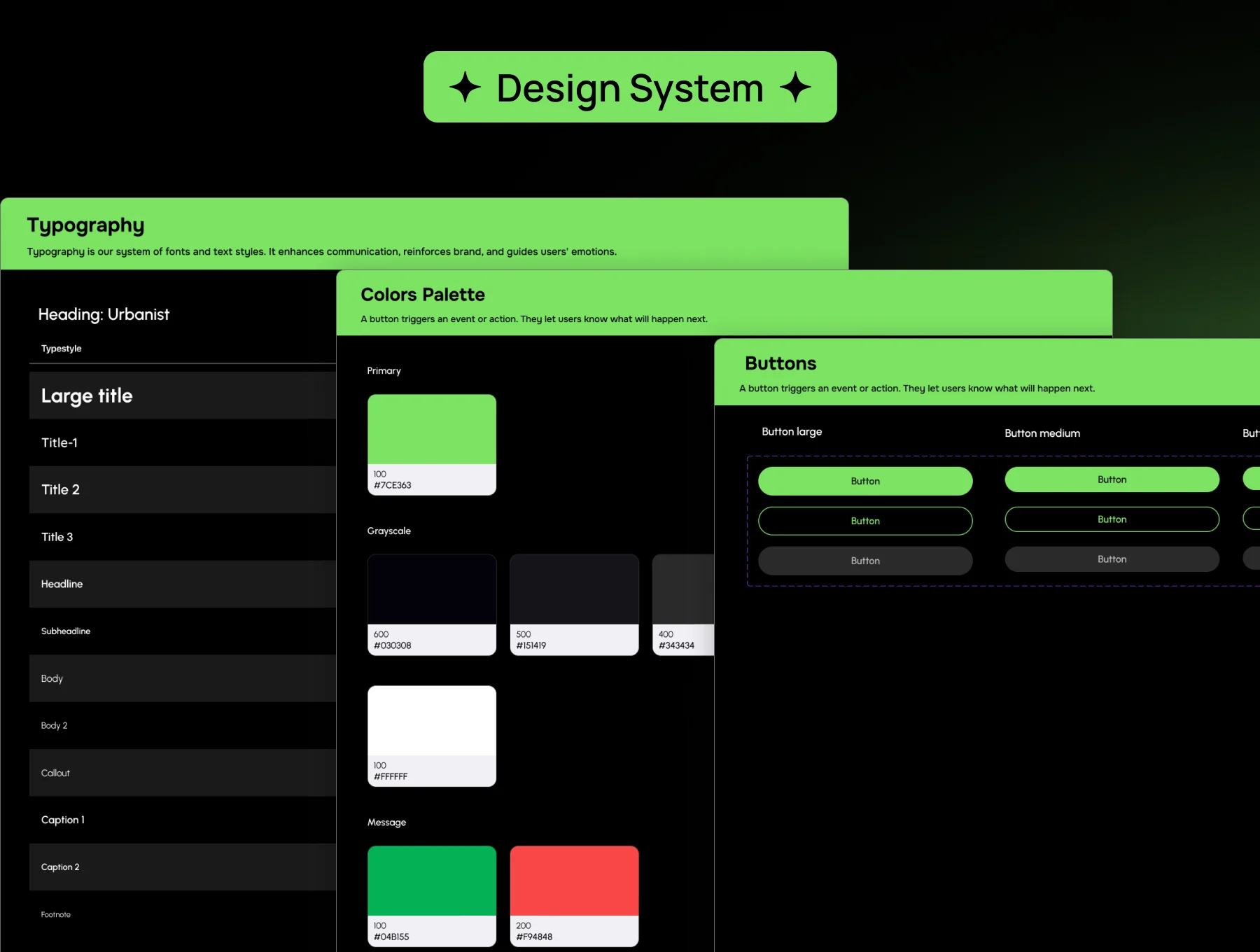Select the Title-1 typestyle row
This screenshot has height=952, width=1260.
(183, 442)
